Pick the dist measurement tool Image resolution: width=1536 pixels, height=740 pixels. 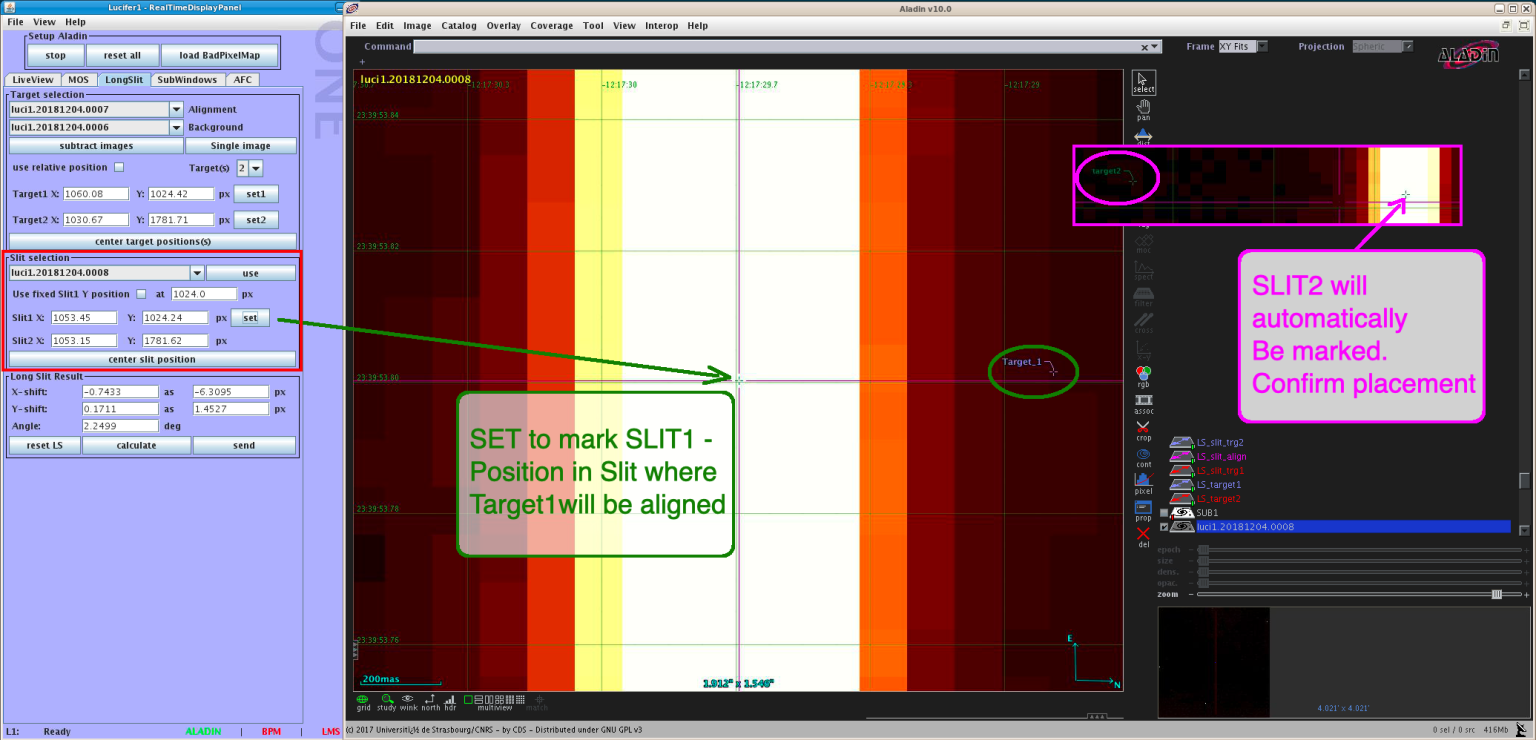click(x=1143, y=136)
